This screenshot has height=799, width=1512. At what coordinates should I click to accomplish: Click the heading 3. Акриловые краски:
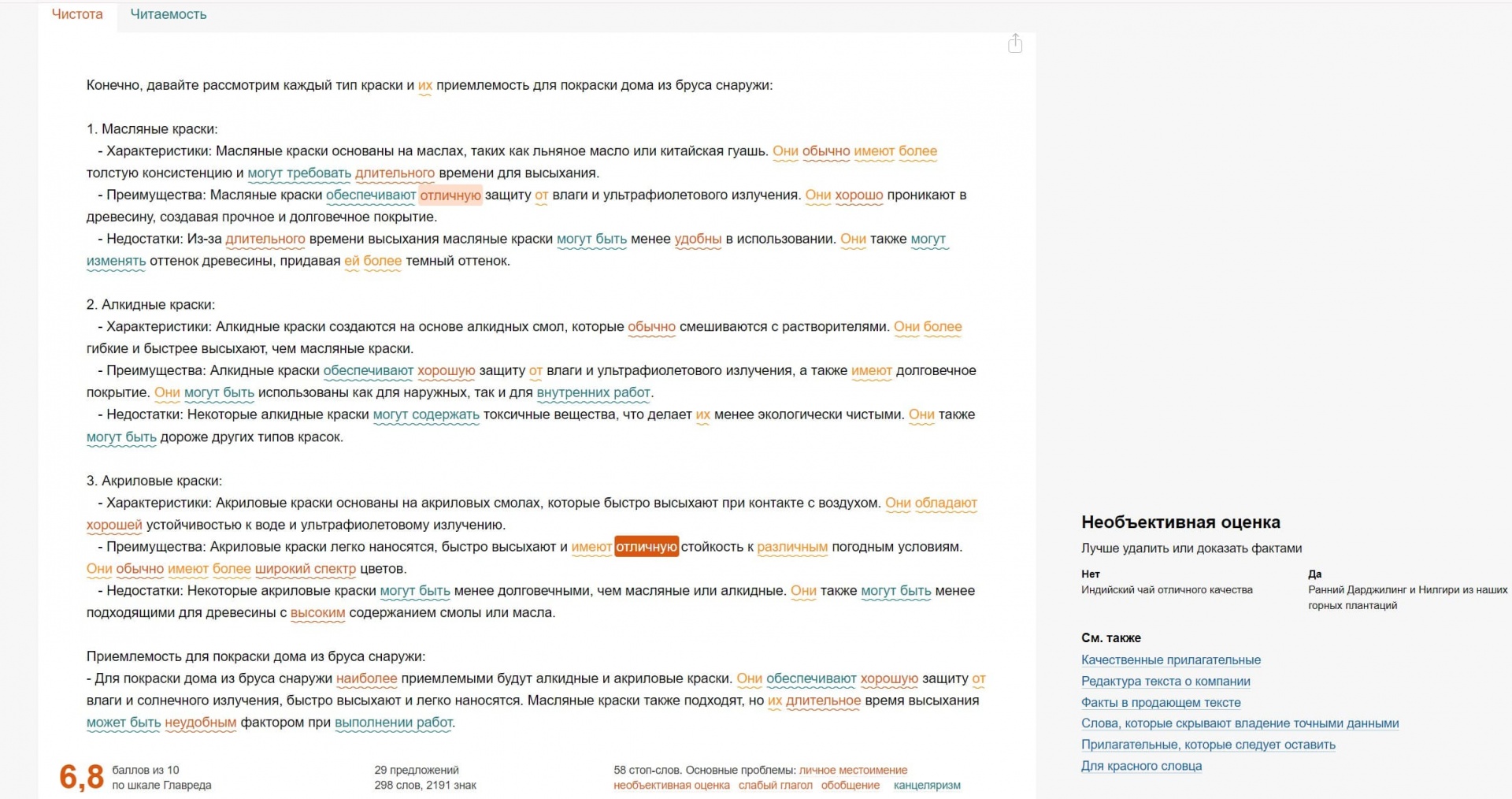point(154,481)
